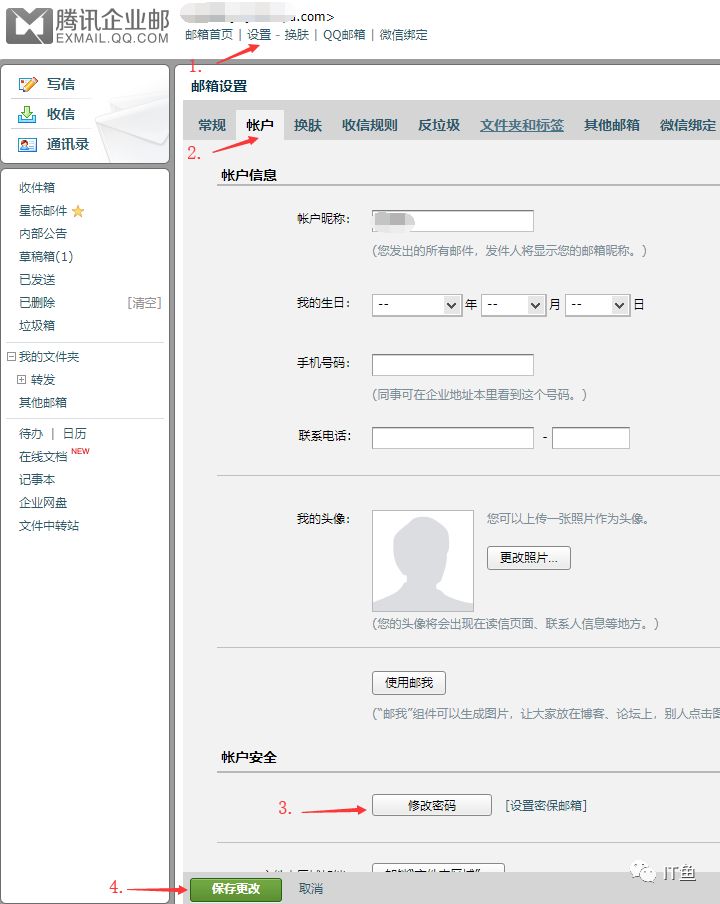Image resolution: width=720 pixels, height=904 pixels.
Task: Open the 收信规则 tab
Action: pyautogui.click(x=370, y=125)
